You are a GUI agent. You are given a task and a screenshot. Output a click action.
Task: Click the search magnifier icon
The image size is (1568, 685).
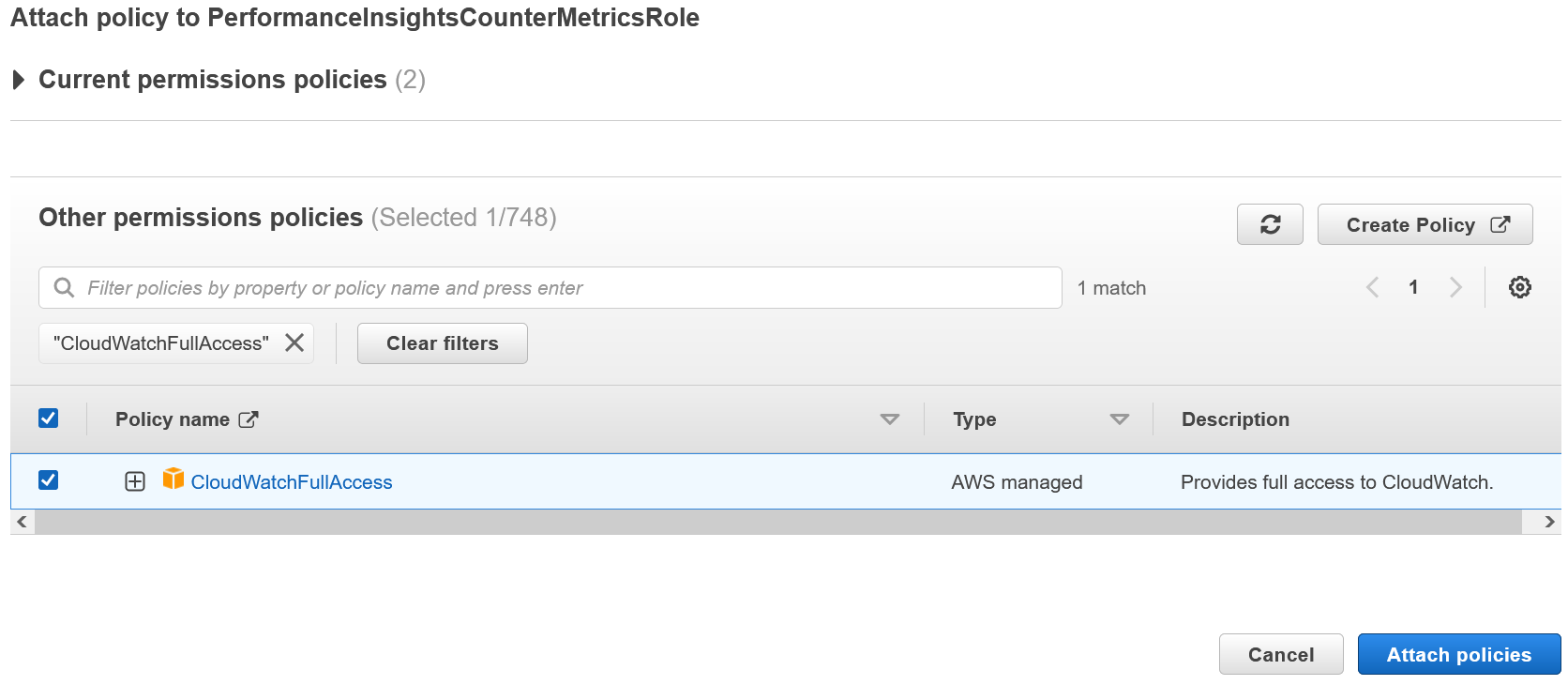tap(64, 287)
